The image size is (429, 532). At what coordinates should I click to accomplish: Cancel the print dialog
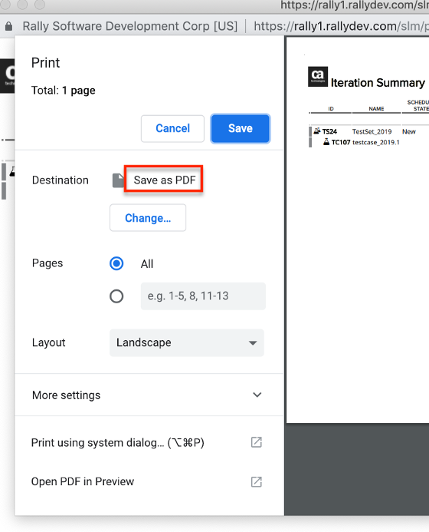tap(173, 129)
